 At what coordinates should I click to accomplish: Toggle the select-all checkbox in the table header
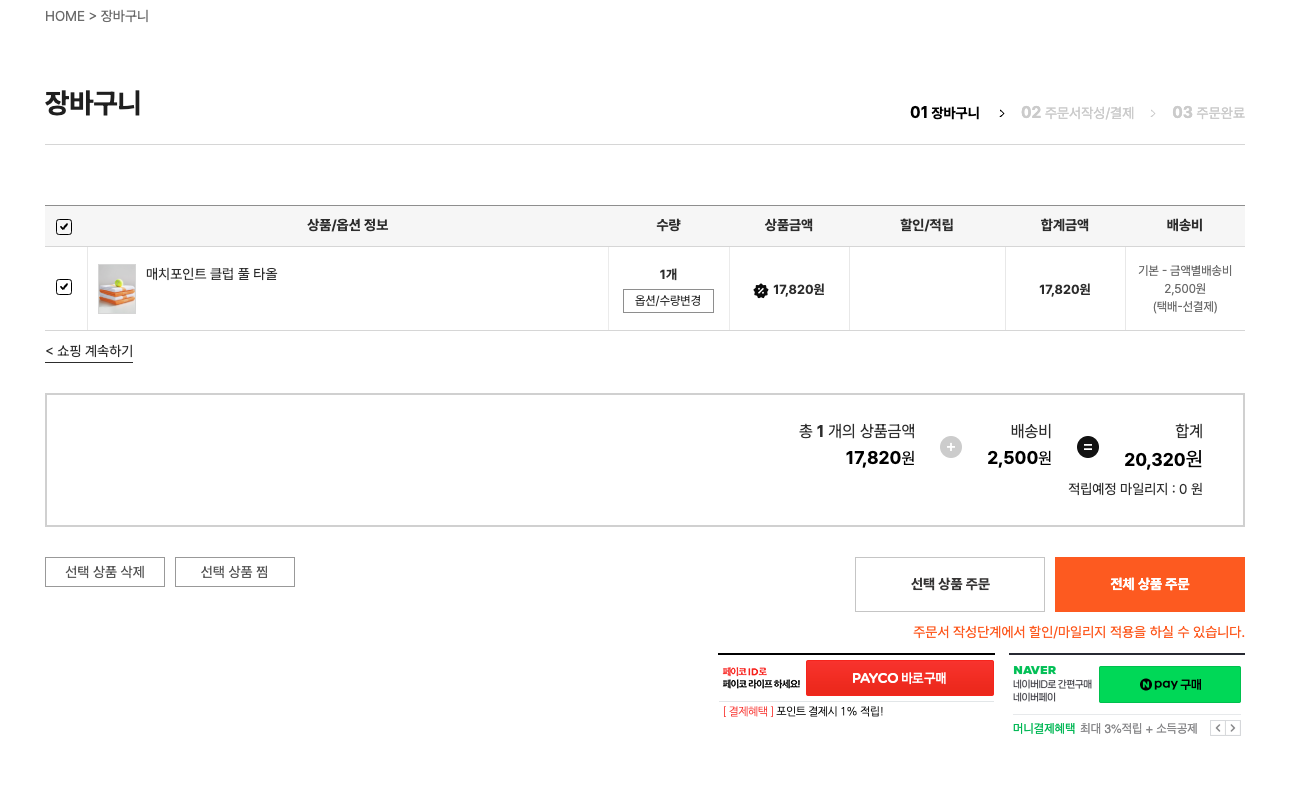click(64, 227)
